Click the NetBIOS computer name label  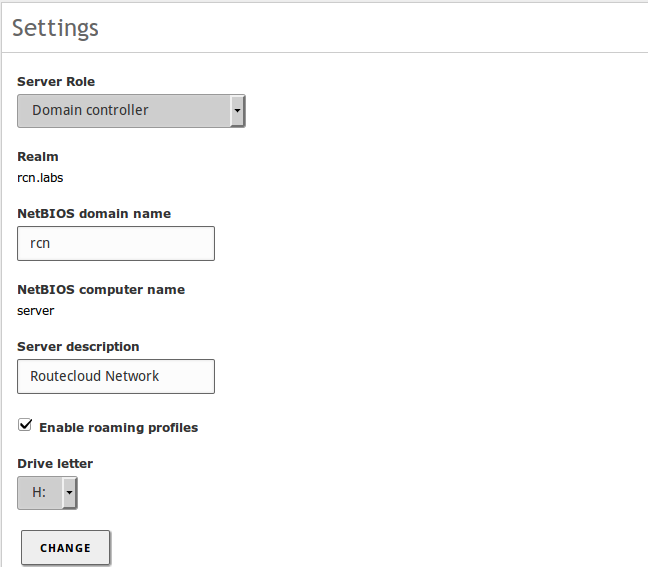[101, 290]
